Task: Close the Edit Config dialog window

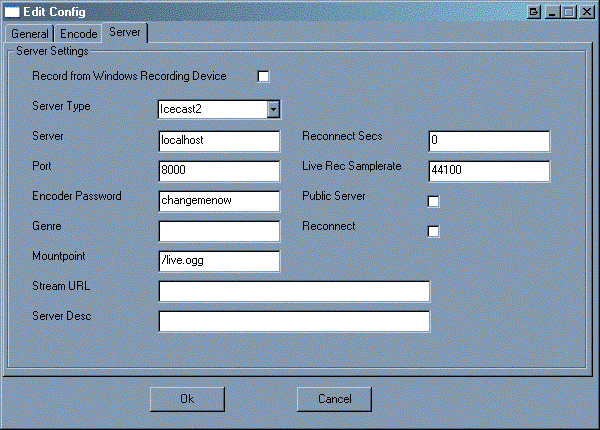Action: tap(584, 11)
